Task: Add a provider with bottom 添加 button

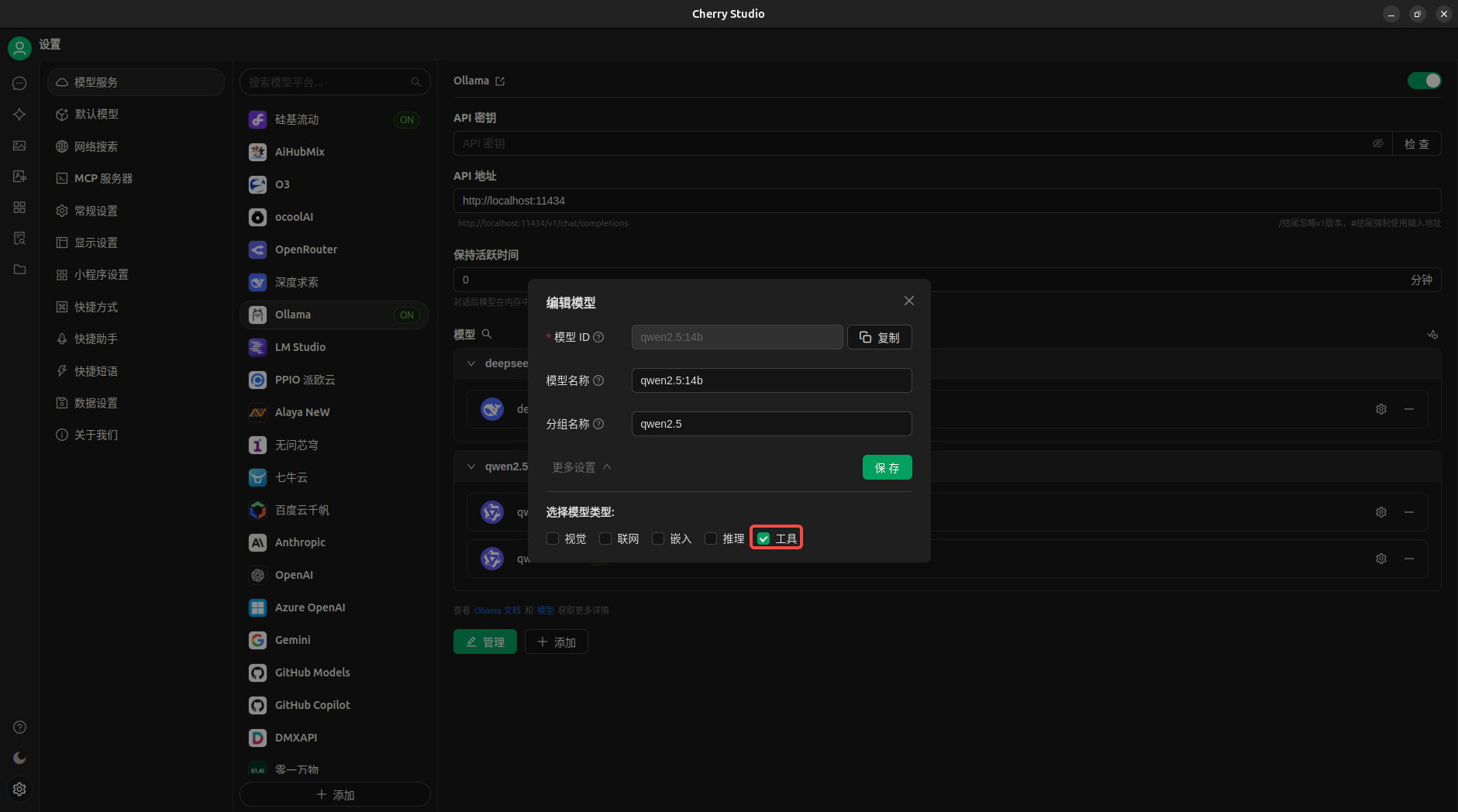Action: point(335,794)
